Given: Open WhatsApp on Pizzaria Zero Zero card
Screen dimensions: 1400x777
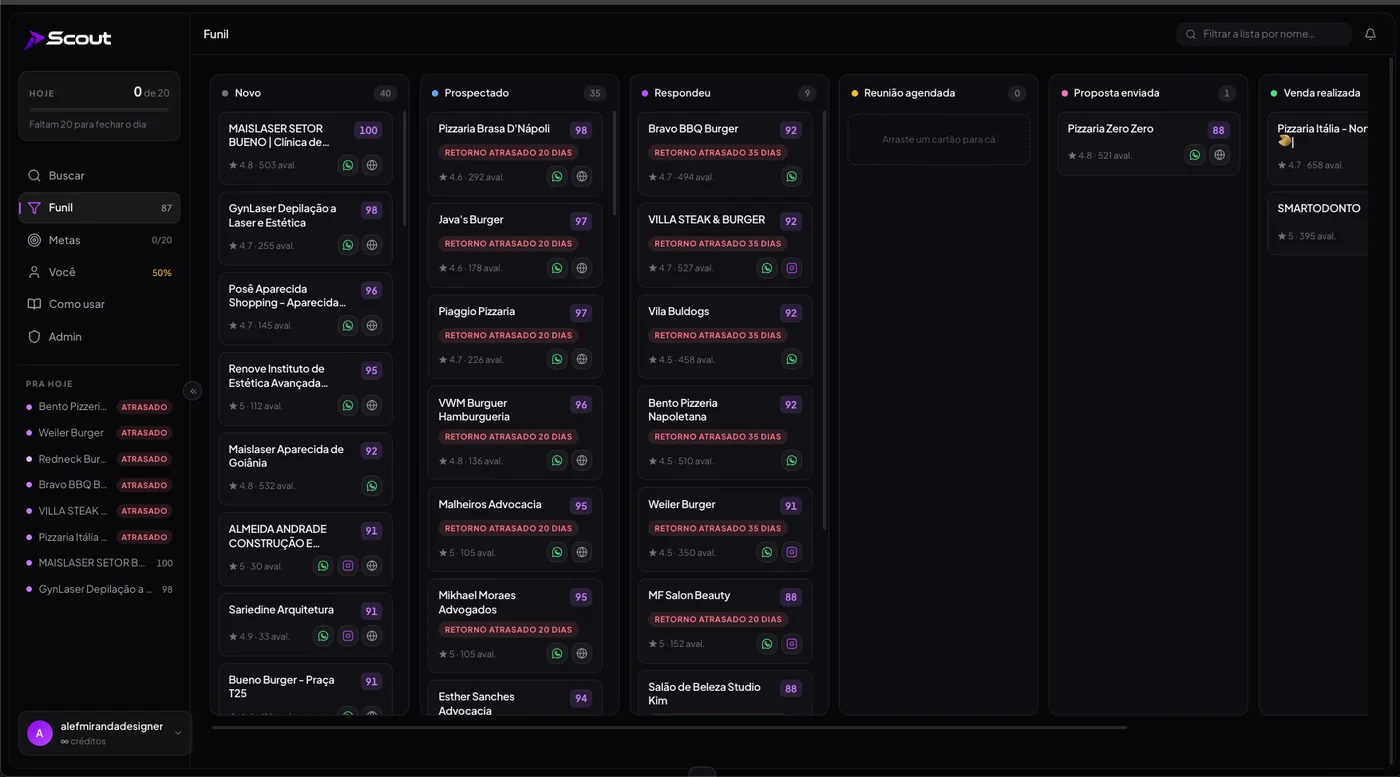Looking at the screenshot, I should (1195, 155).
